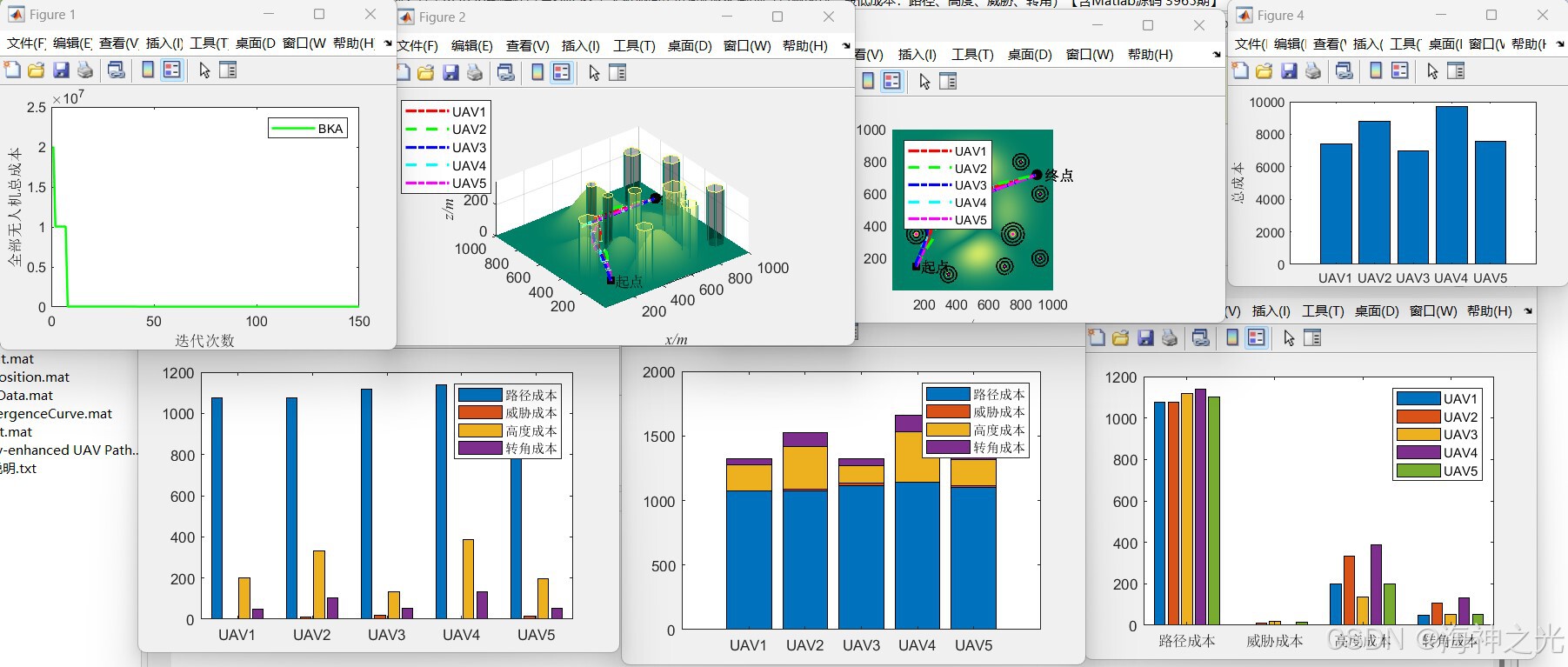Image resolution: width=1568 pixels, height=667 pixels.
Task: Click purple 转角成本 swatch in stacked chart legend
Action: point(948,447)
